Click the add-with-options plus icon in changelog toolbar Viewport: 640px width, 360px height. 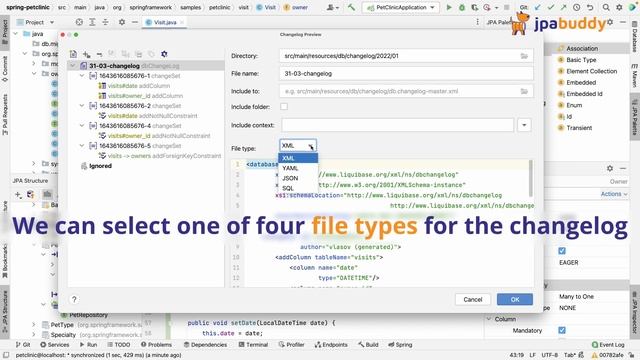click(87, 54)
